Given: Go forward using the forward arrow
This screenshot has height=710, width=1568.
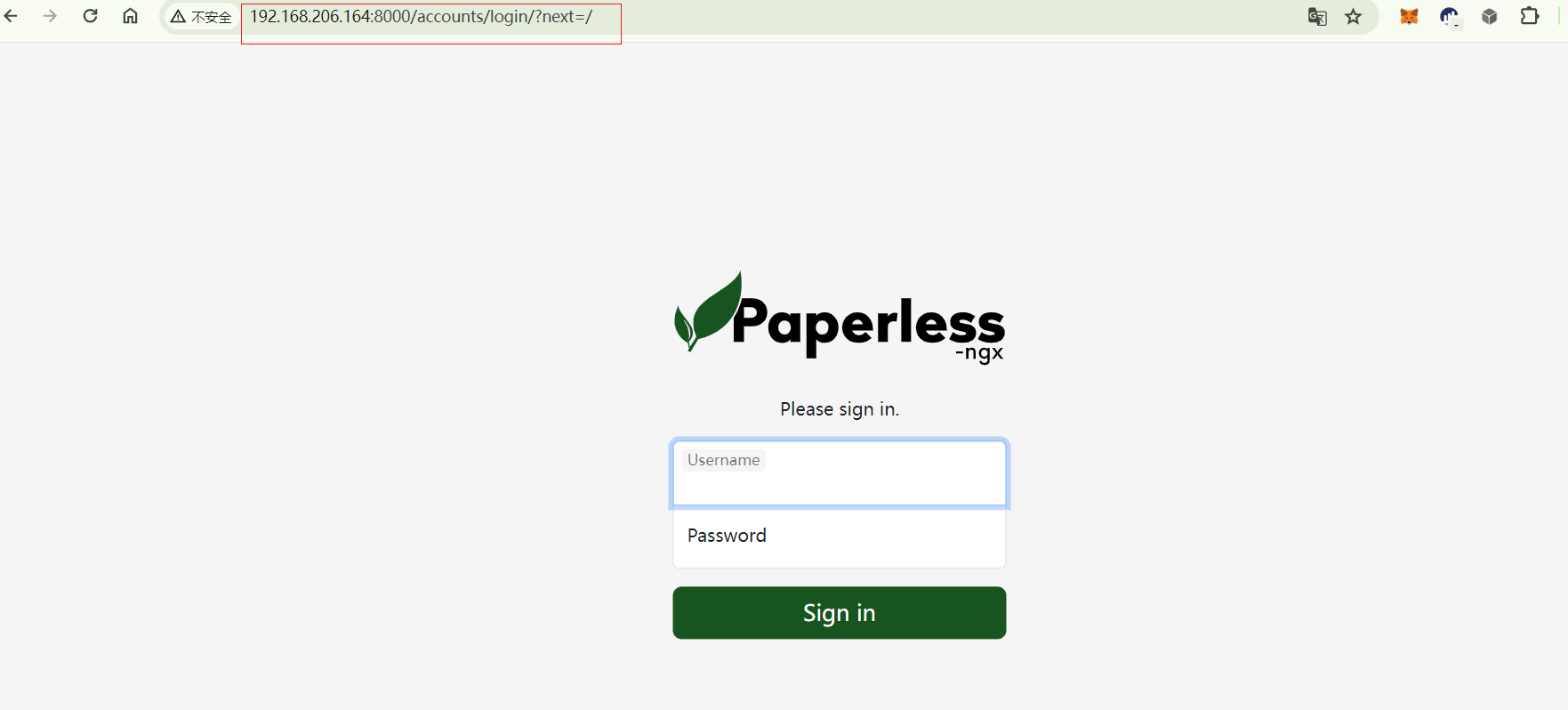Looking at the screenshot, I should click(50, 16).
